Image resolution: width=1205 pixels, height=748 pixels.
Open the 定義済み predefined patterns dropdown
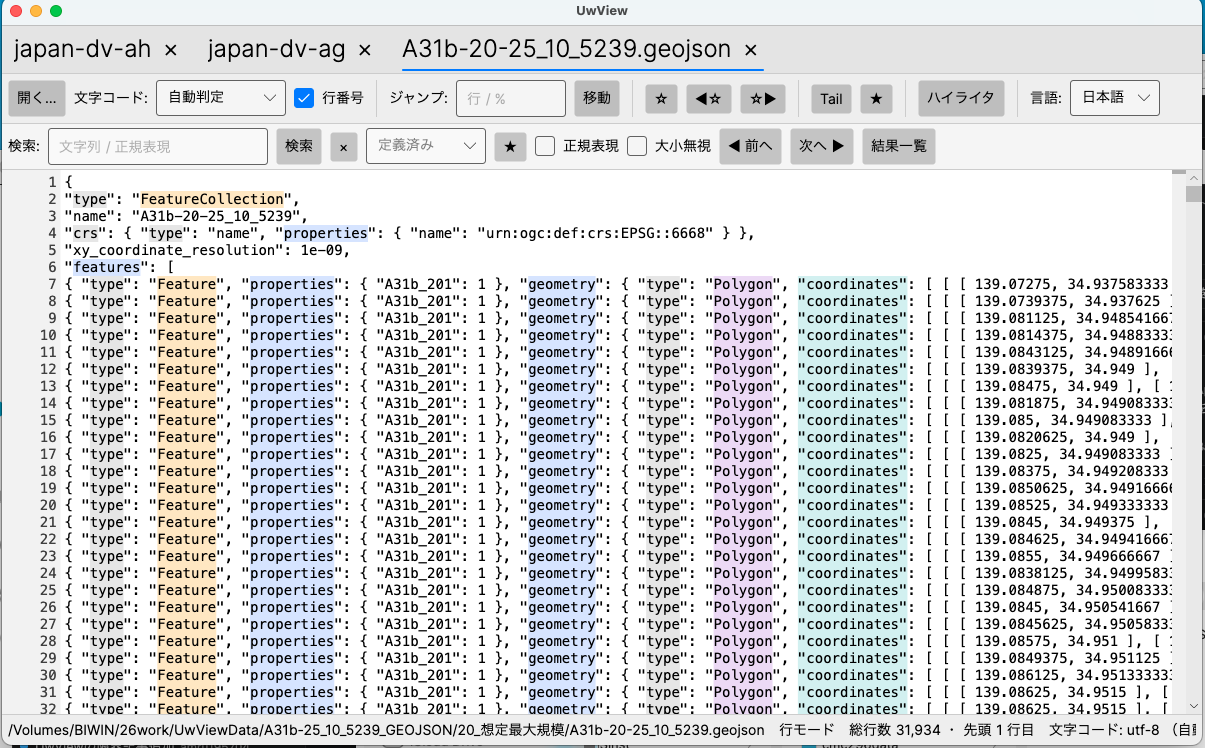pos(426,146)
